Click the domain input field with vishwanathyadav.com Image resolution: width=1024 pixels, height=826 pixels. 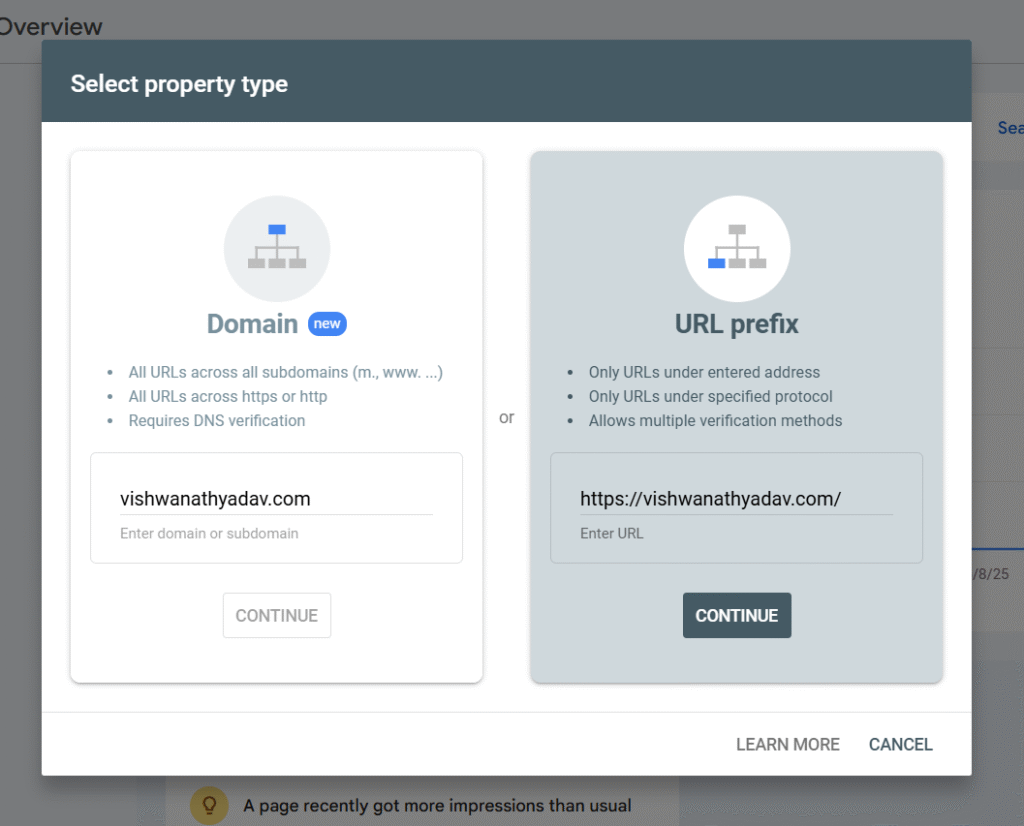click(276, 499)
